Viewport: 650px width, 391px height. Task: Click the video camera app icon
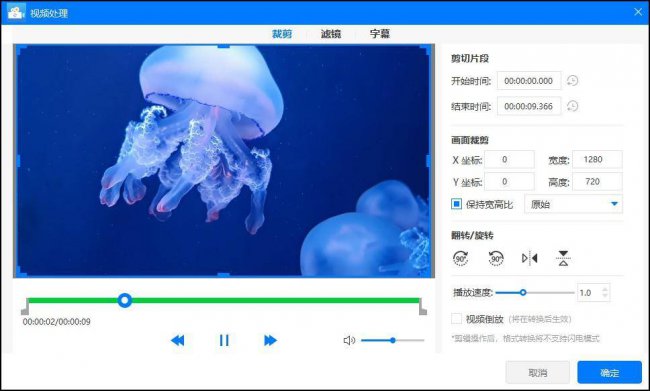[16, 12]
